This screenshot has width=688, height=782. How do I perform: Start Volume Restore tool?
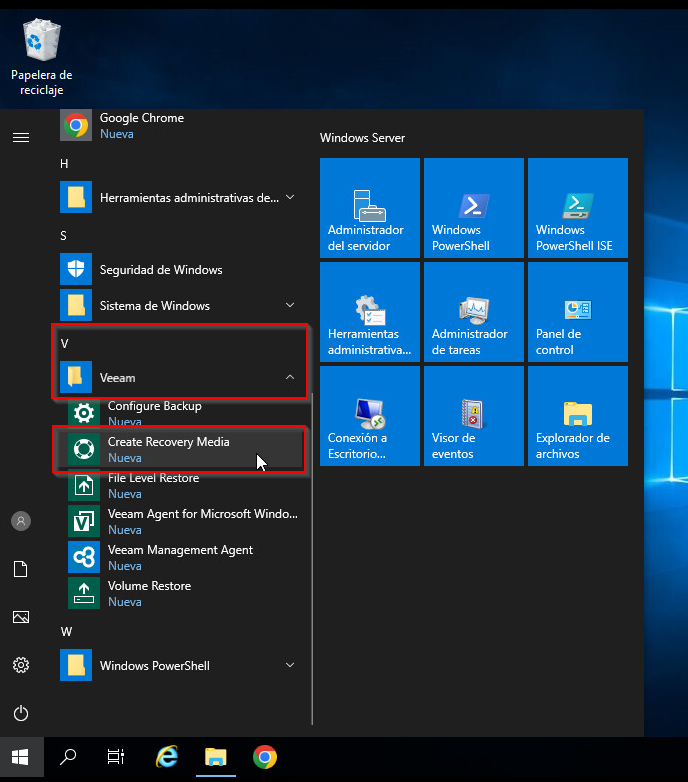149,593
